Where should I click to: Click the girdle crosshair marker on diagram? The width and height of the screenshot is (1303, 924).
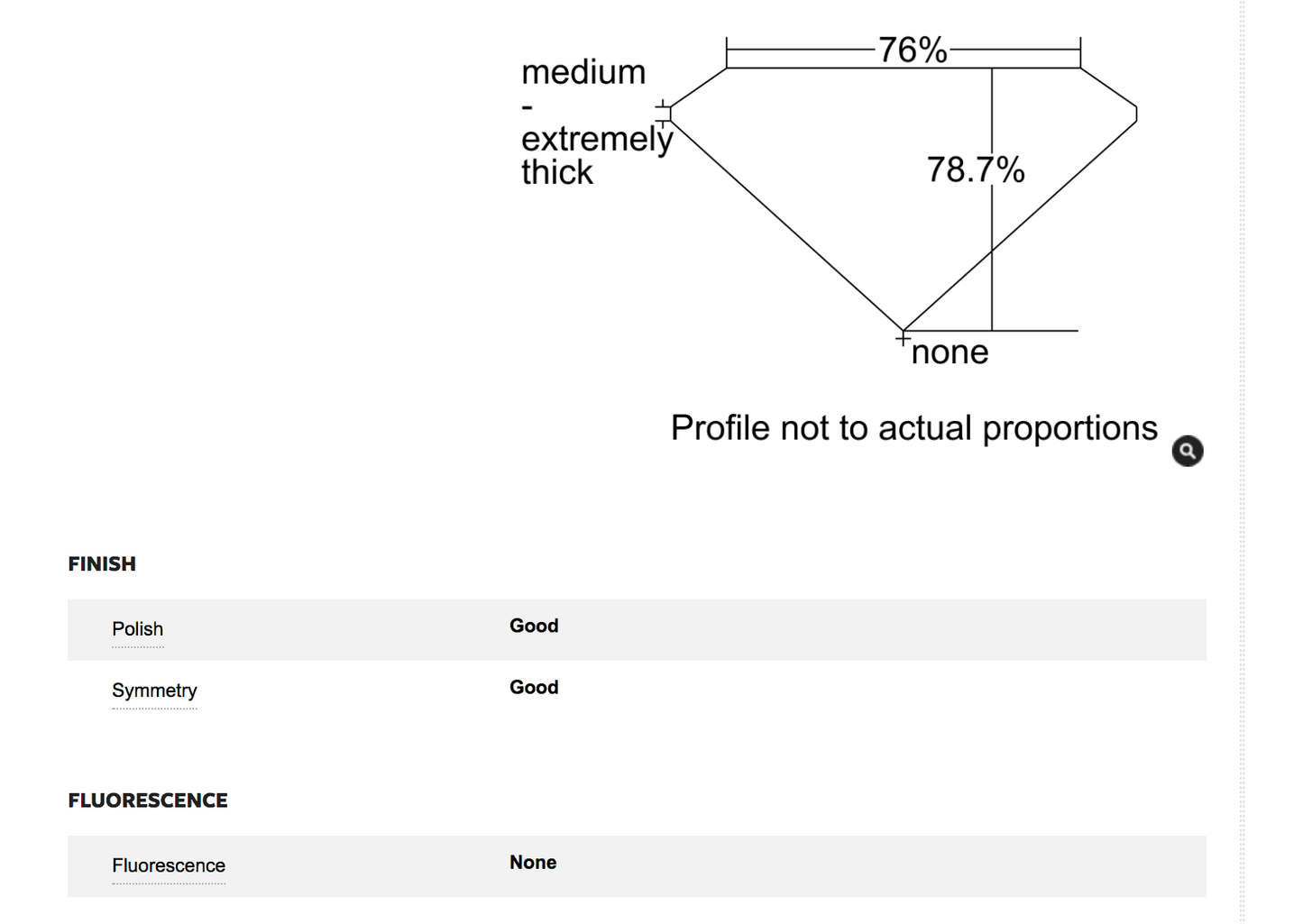click(x=663, y=112)
